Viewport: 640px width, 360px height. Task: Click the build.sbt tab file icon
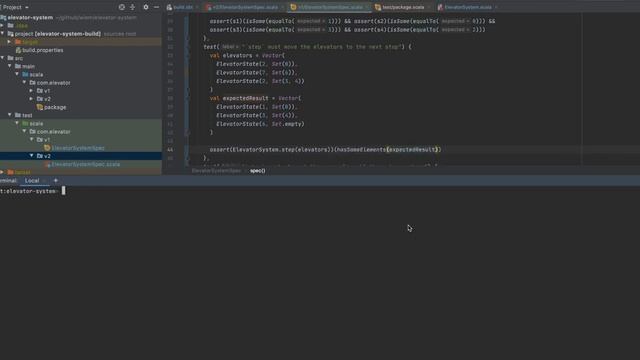(169, 7)
